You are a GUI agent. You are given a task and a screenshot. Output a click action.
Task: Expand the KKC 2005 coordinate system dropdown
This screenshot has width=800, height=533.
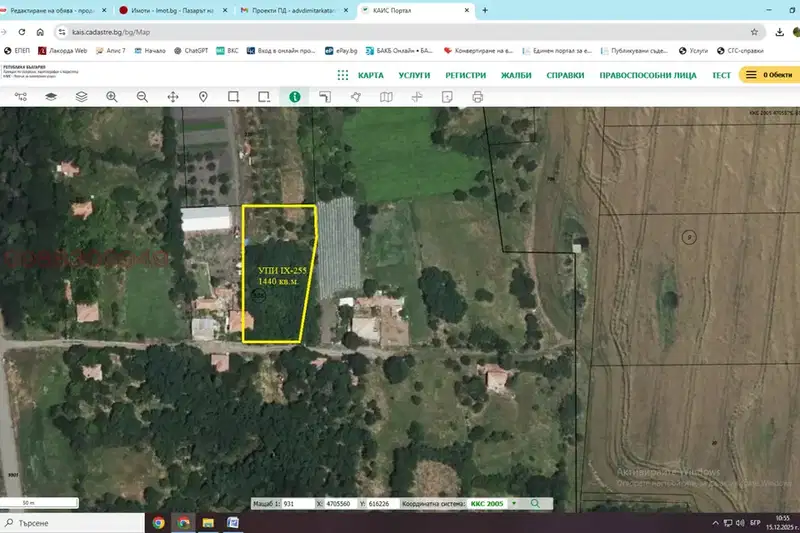514,503
